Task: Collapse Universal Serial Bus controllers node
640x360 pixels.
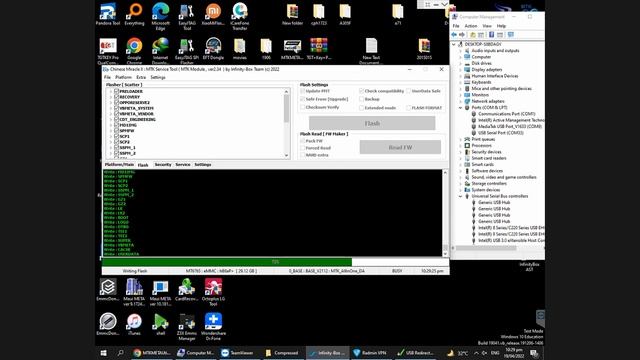Action: 460,196
